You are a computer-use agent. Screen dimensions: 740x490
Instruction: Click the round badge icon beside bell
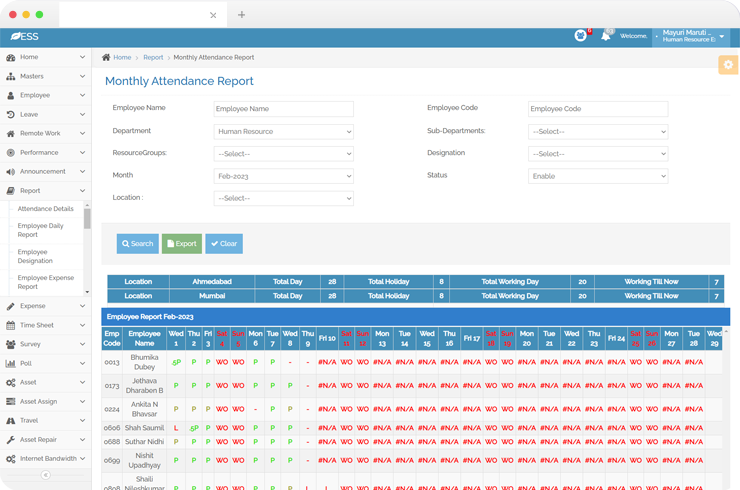(580, 35)
